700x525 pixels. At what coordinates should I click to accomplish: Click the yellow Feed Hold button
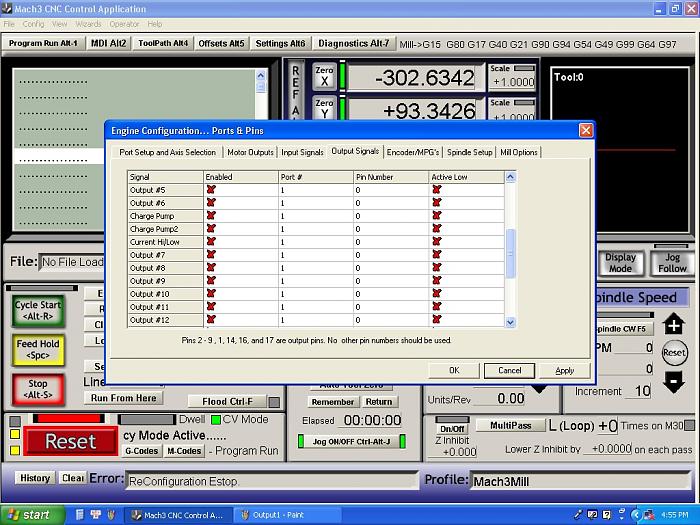pyautogui.click(x=38, y=349)
